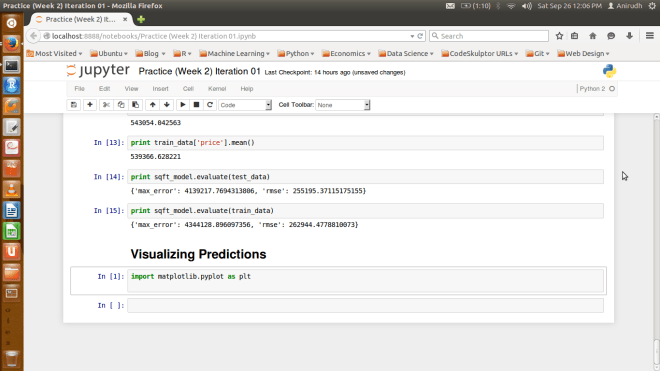Open the Data Science bookmarks folder
The image size is (660, 371).
tap(406, 53)
